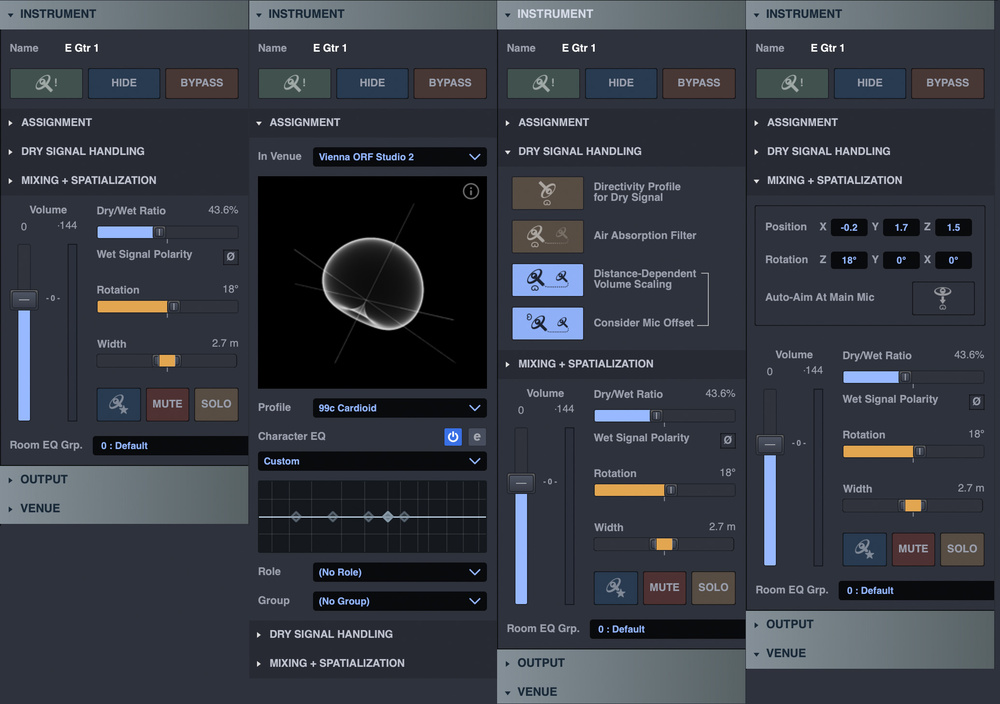Click the Directivity Profile for Dry Signal icon
The height and width of the screenshot is (704, 1000).
547,191
